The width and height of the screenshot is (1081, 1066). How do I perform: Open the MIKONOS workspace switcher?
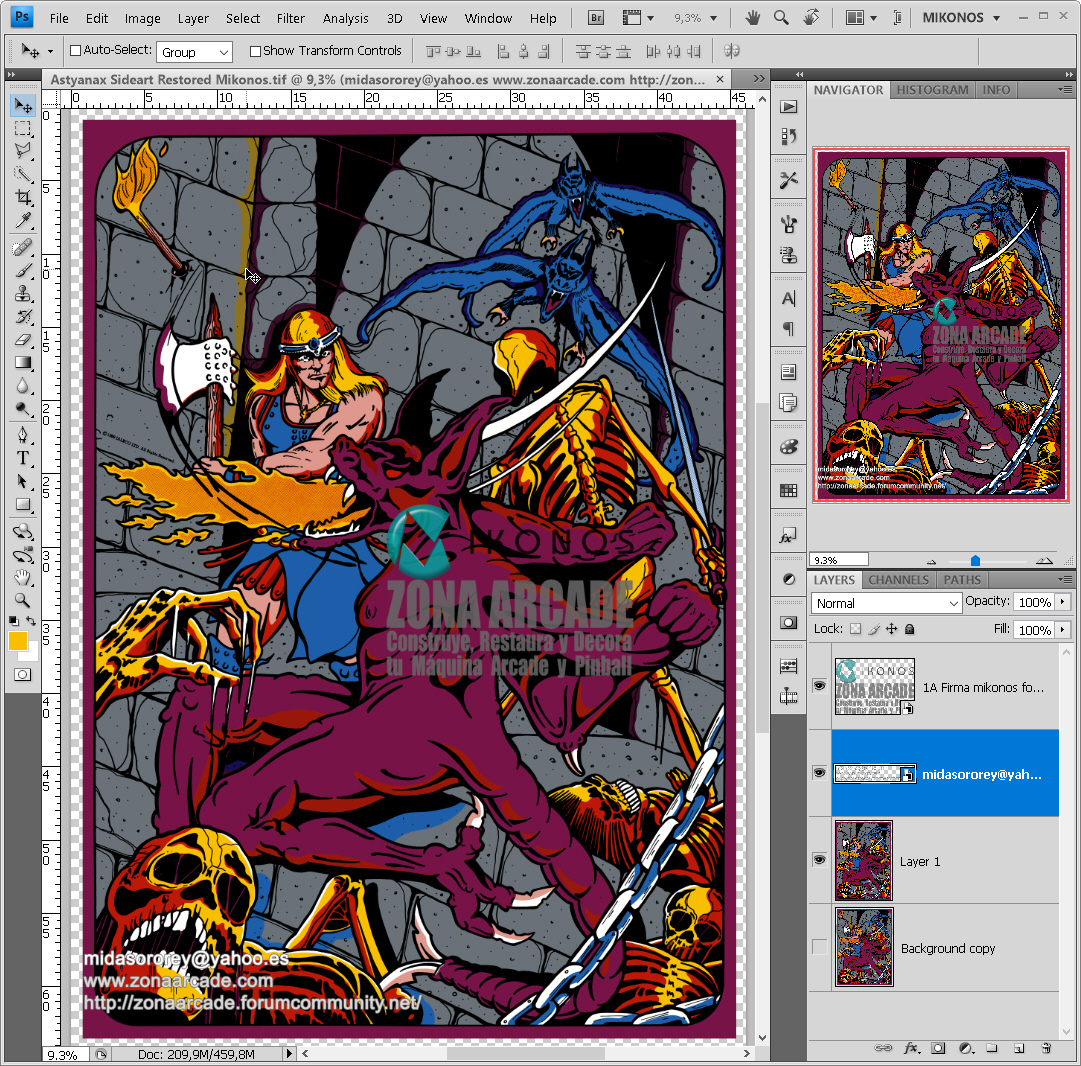tap(961, 18)
